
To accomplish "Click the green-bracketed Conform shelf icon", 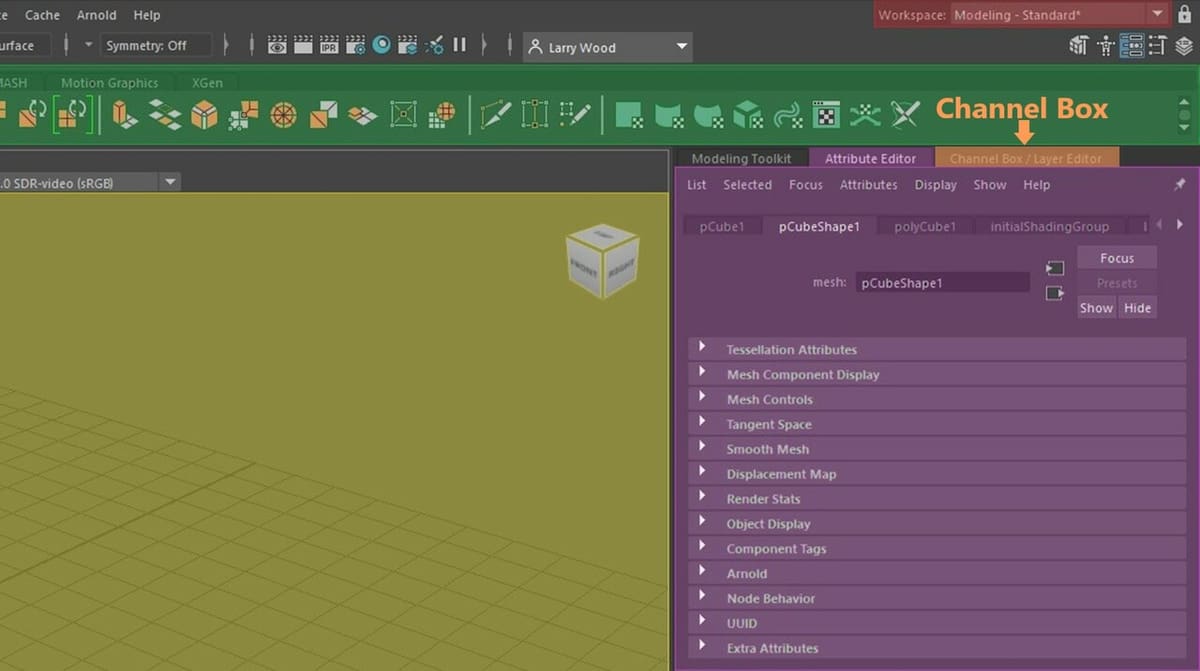I will [72, 115].
